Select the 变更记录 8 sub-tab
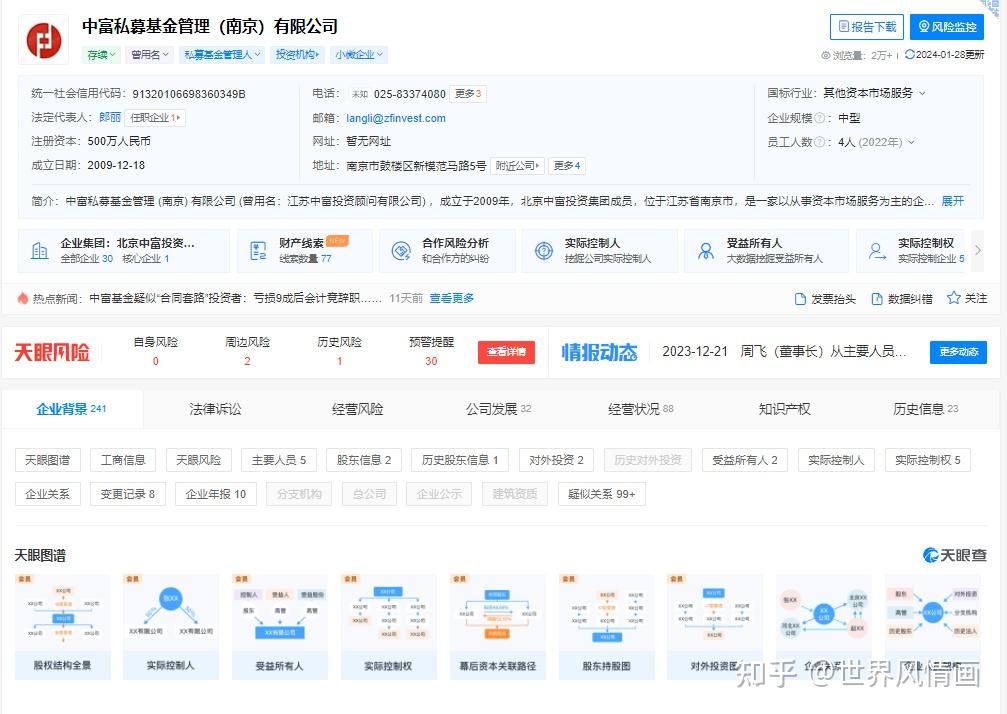1007x714 pixels. click(x=127, y=494)
